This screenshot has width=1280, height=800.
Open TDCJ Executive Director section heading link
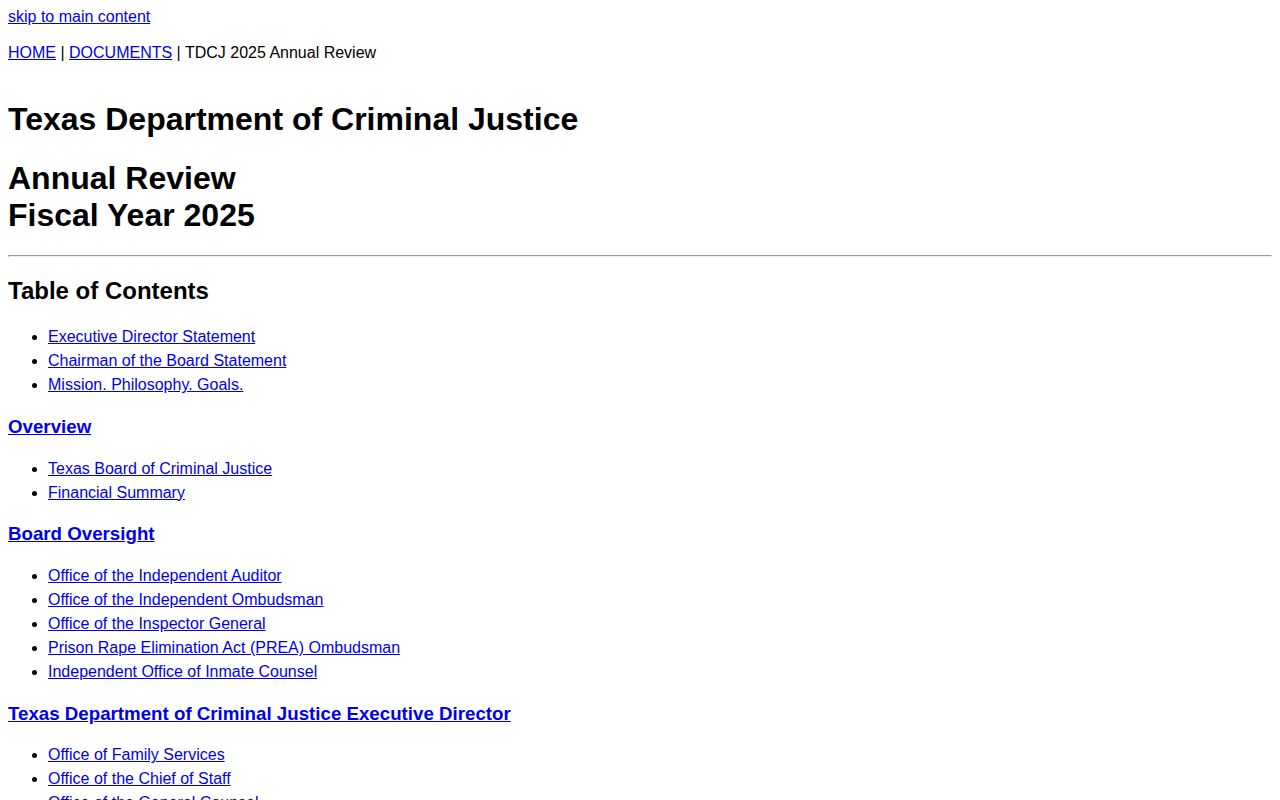coord(259,714)
